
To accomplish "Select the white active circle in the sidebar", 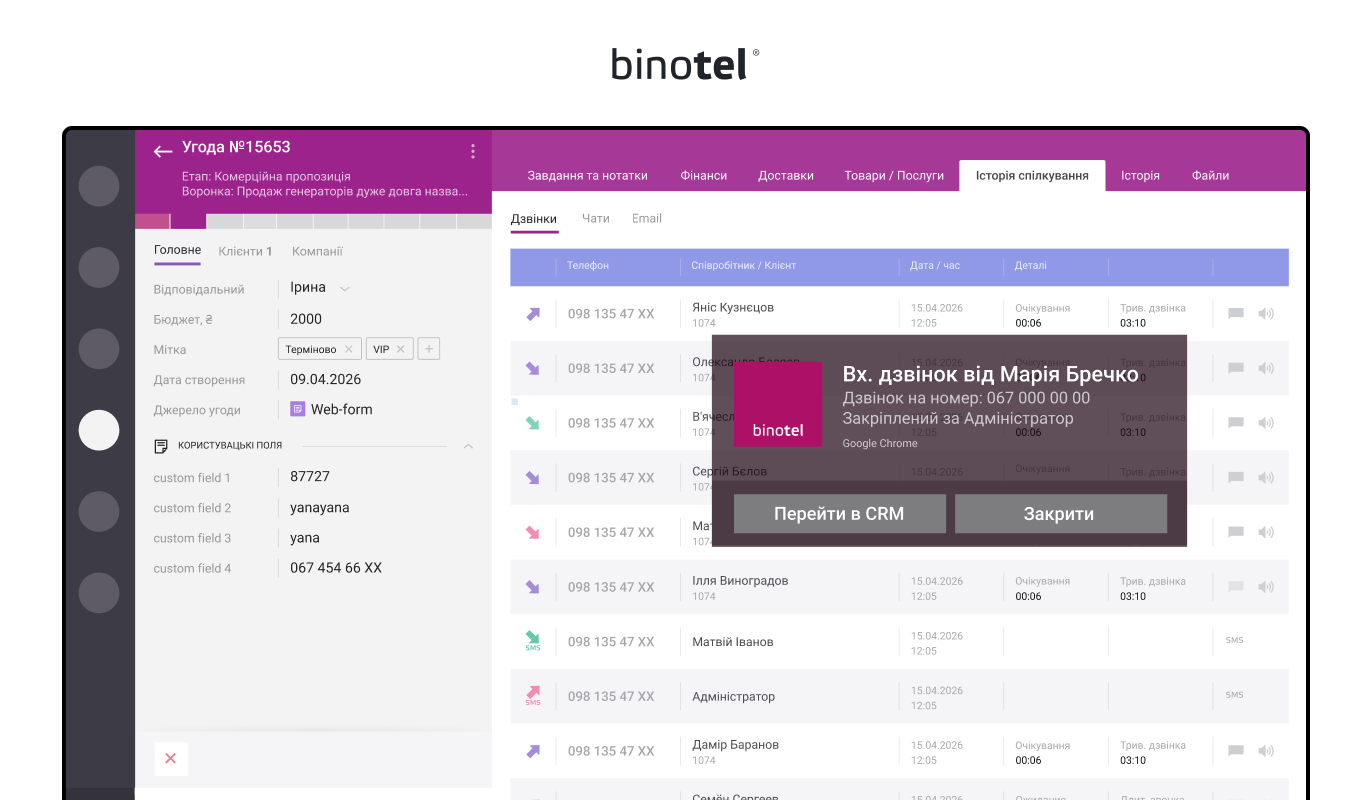I will click(x=99, y=430).
